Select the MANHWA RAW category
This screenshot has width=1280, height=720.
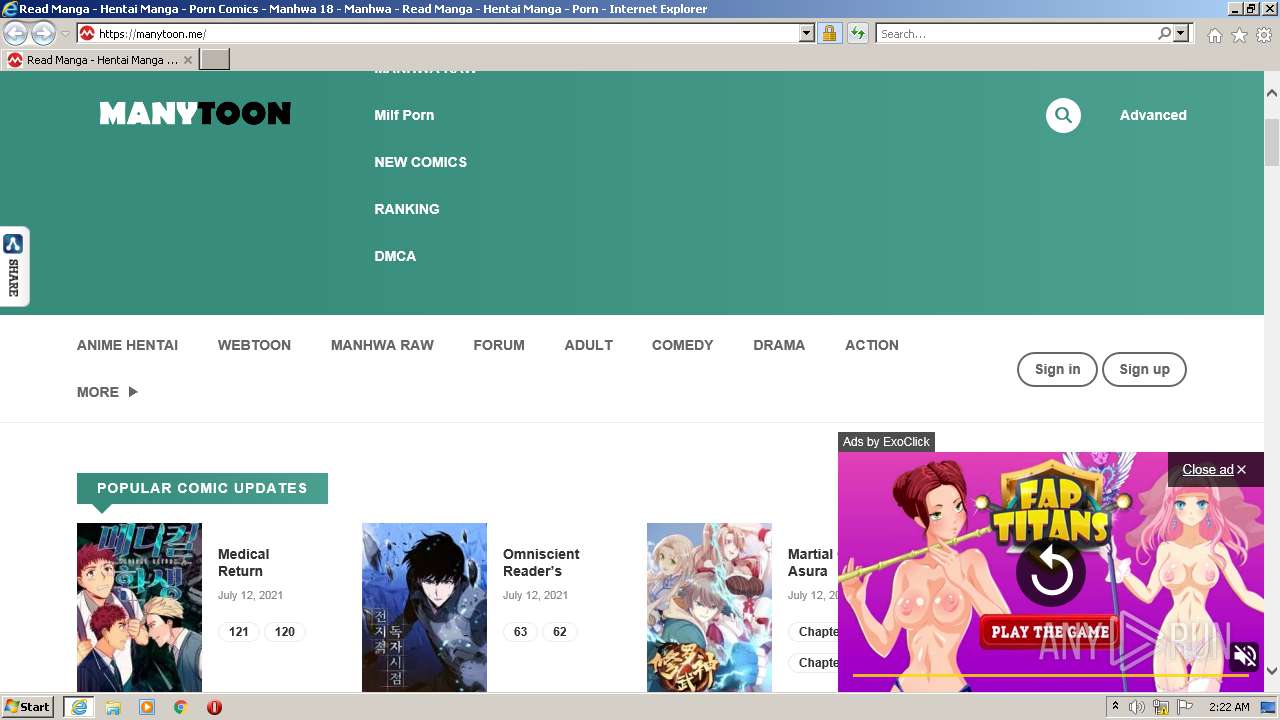click(x=382, y=345)
